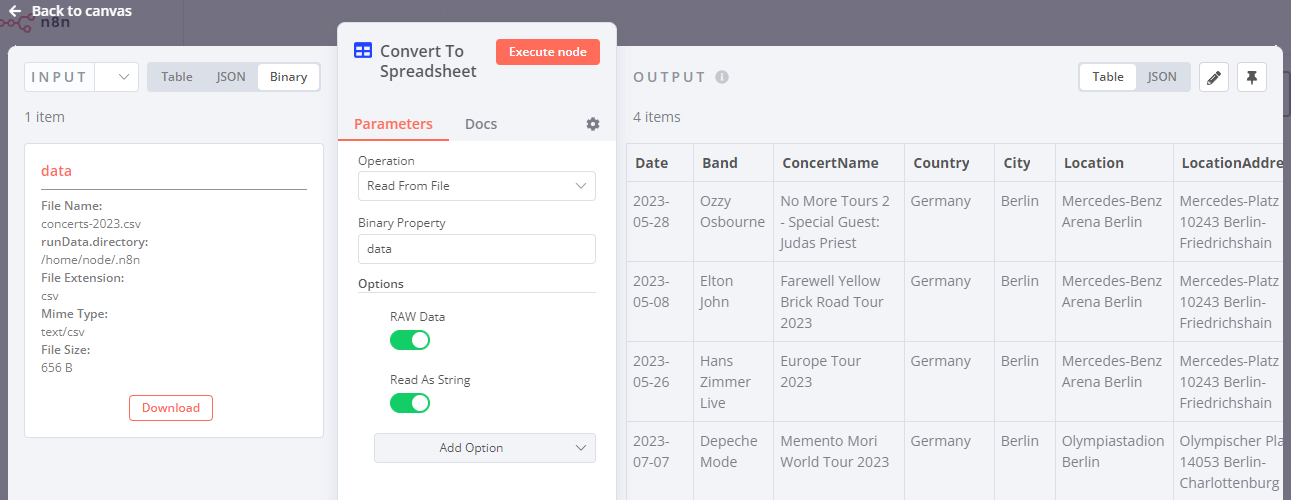Click the back arrow to canvas

click(x=15, y=11)
